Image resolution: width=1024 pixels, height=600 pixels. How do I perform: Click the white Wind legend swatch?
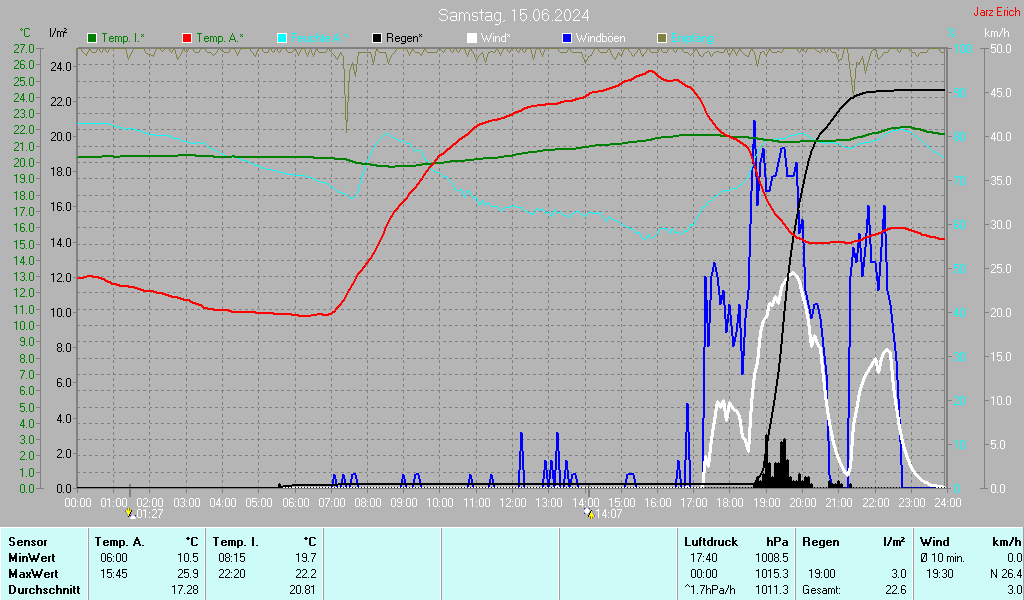click(x=472, y=38)
